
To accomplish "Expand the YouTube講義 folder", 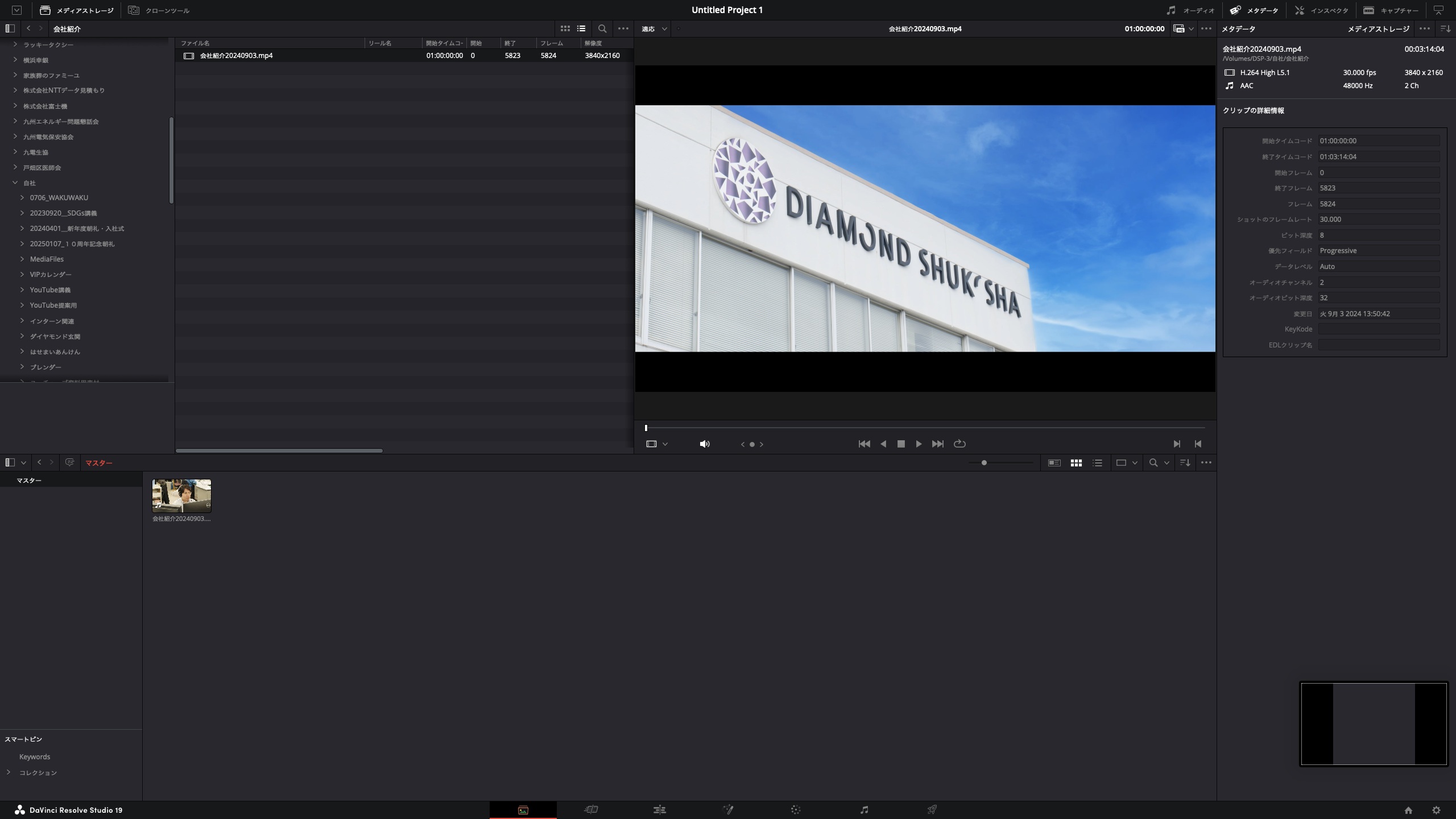I will [x=22, y=289].
